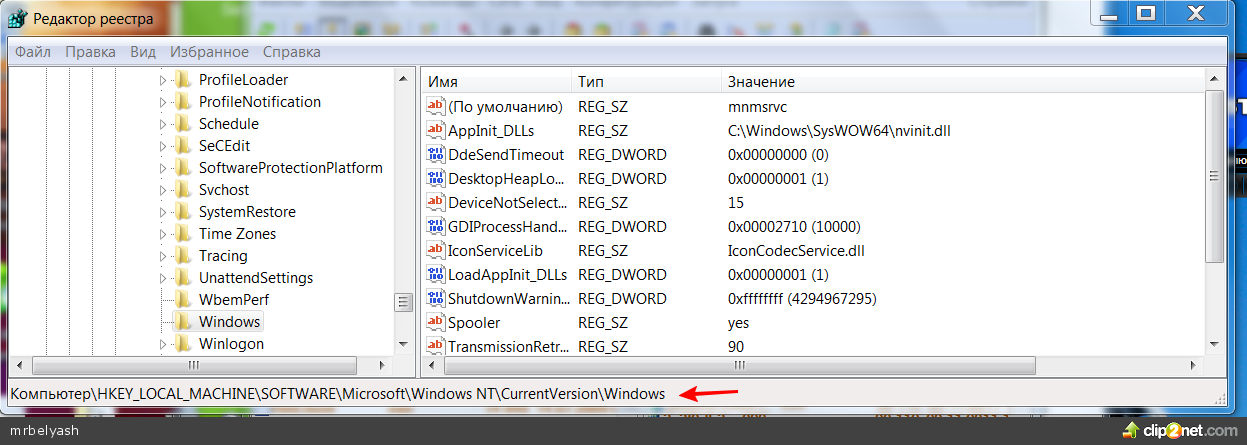Open the Справка menu
This screenshot has width=1247, height=445.
[292, 52]
